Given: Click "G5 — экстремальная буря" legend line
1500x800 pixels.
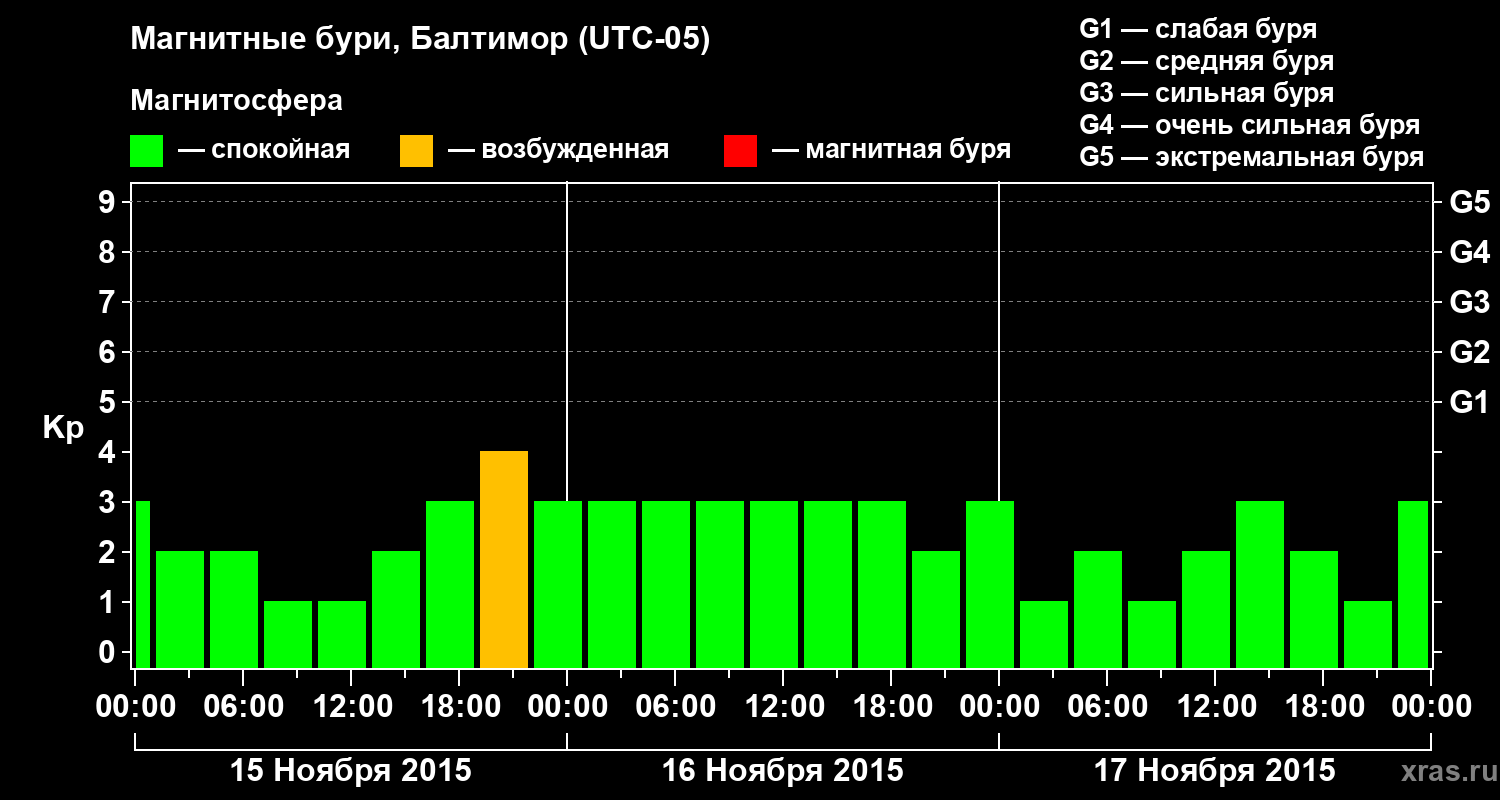Looking at the screenshot, I should 1252,157.
